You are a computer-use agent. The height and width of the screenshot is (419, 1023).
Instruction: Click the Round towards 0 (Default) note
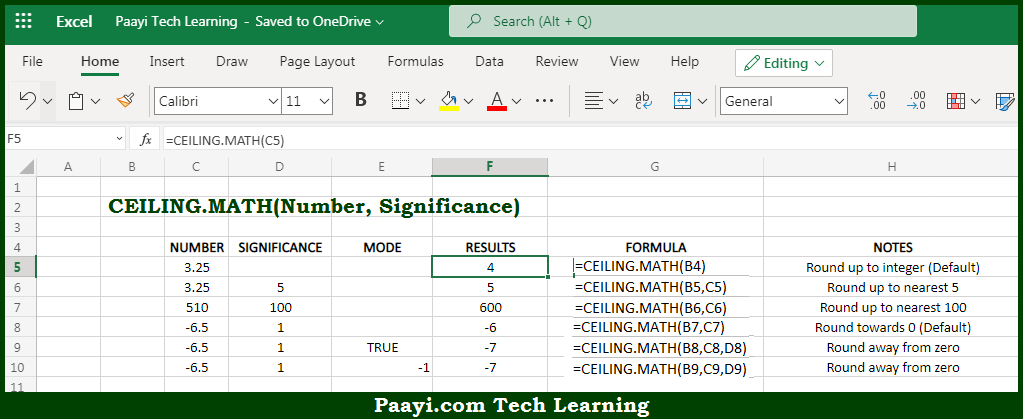click(893, 328)
